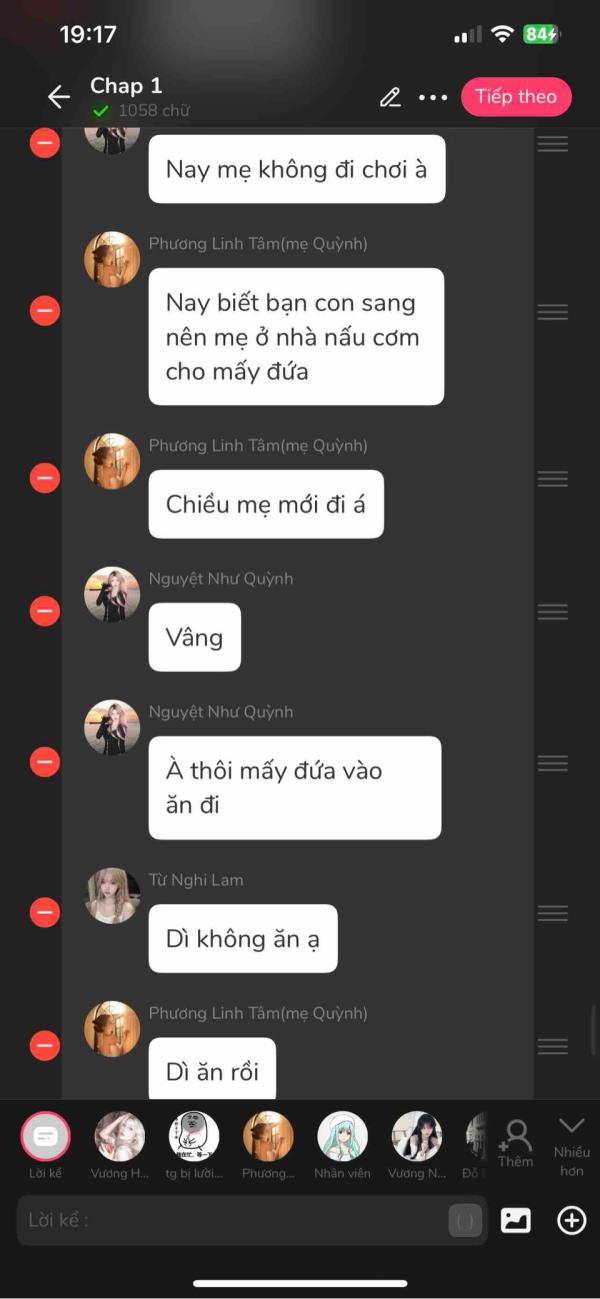Tap the circled plus add icon
Viewport: 600px width, 1299px height.
[x=571, y=1220]
